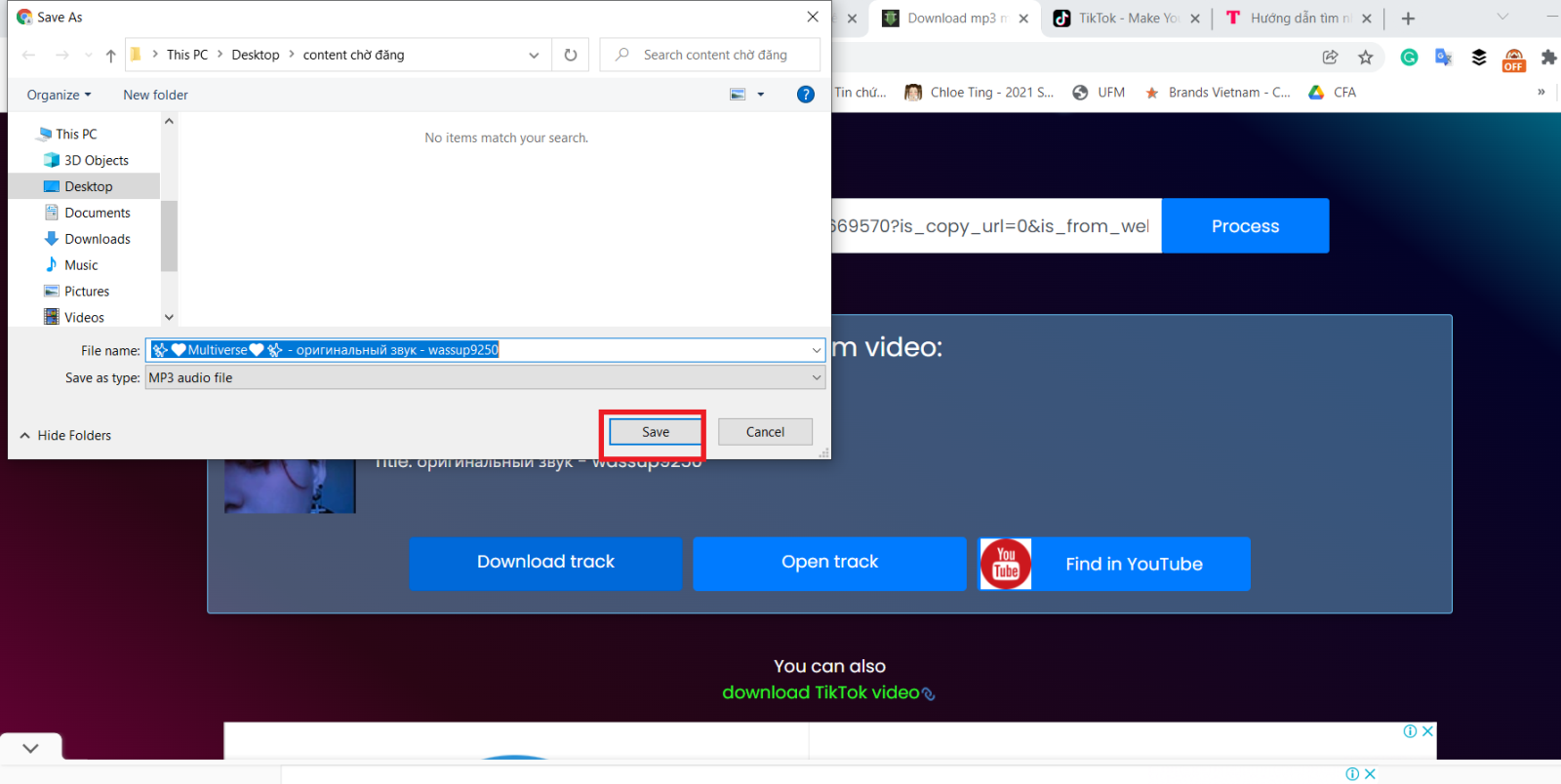The image size is (1561, 784).
Task: Select Downloads in the folder tree
Action: coord(97,239)
